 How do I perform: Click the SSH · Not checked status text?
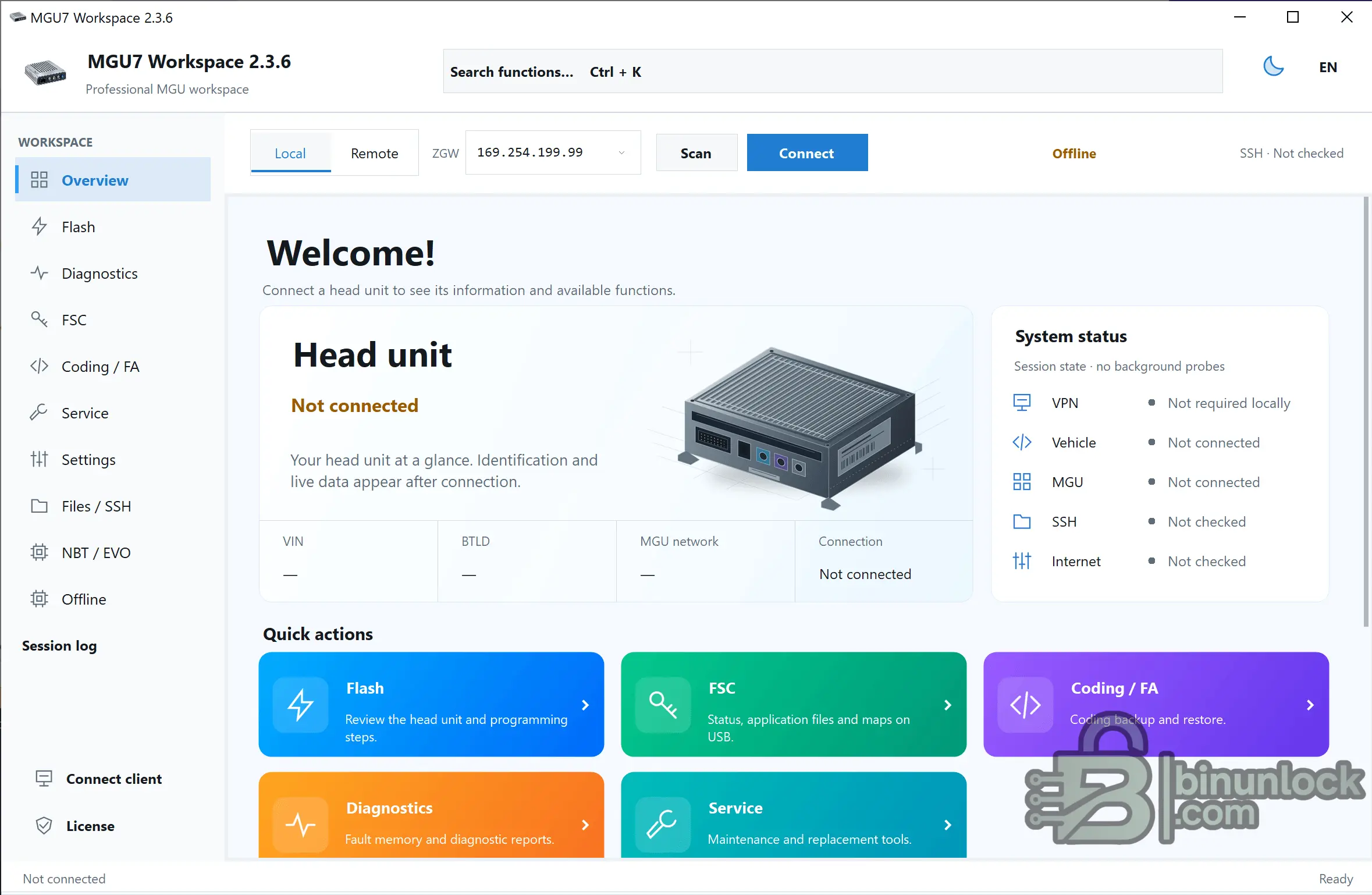[1291, 153]
